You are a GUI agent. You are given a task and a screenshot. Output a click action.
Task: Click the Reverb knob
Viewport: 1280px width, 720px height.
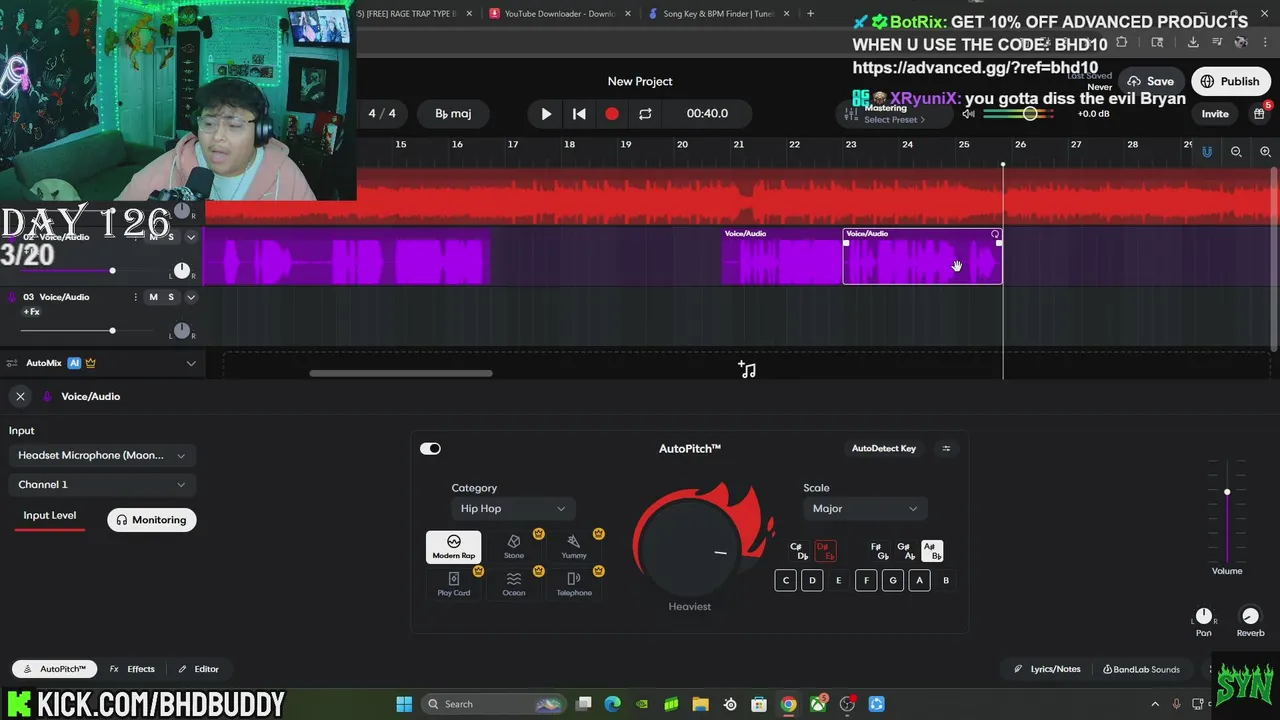click(x=1250, y=616)
